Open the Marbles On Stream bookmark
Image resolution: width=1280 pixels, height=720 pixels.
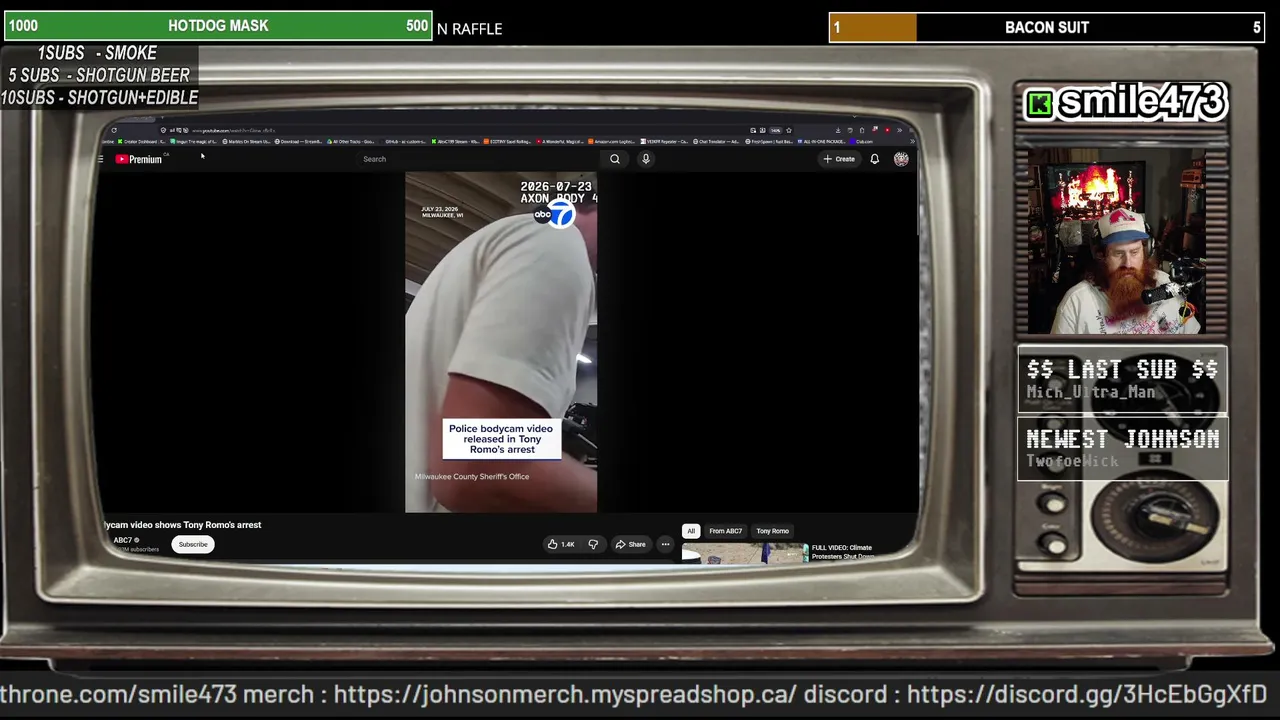coord(247,142)
